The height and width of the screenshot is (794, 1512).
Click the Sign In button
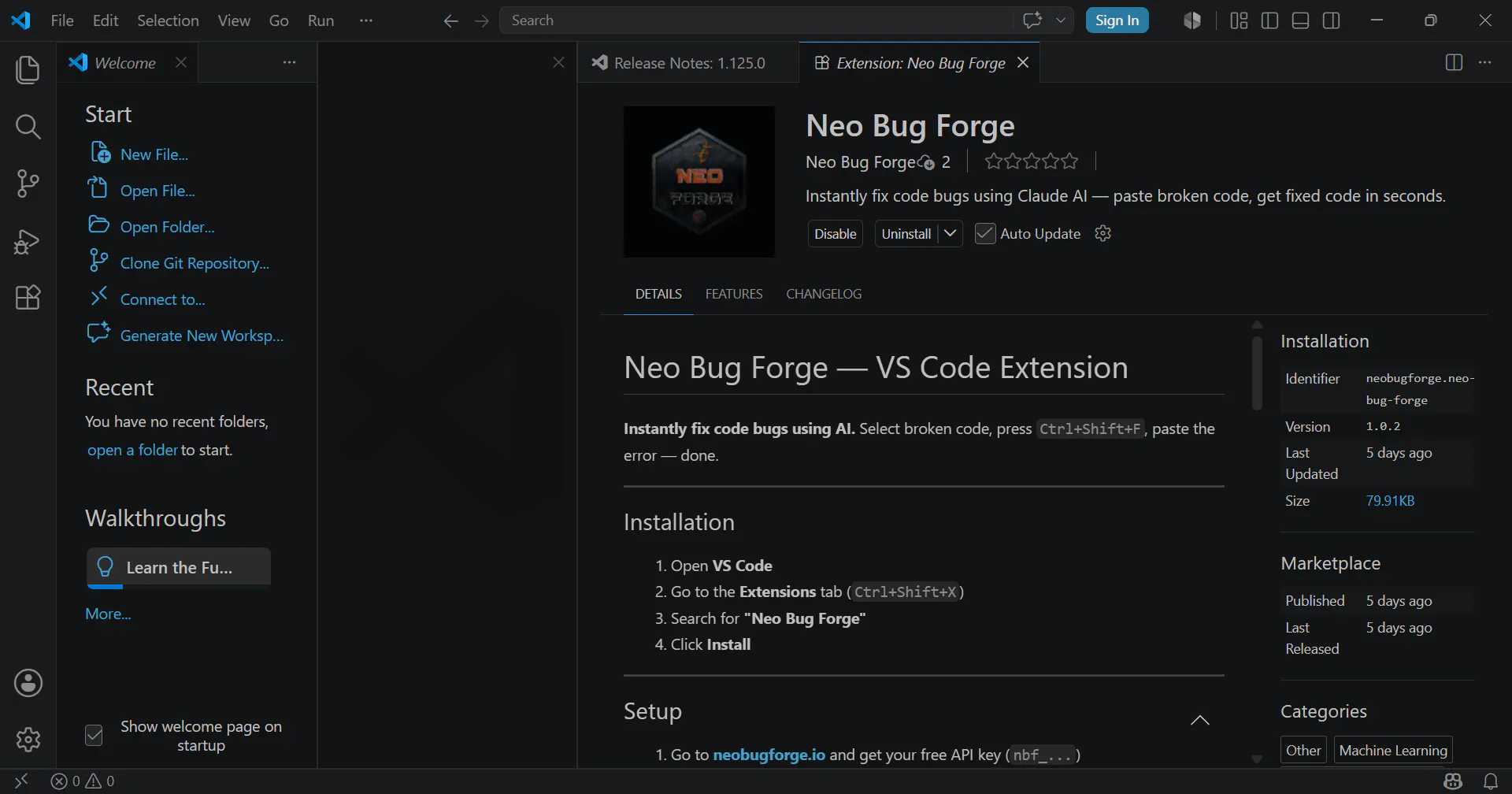1117,20
